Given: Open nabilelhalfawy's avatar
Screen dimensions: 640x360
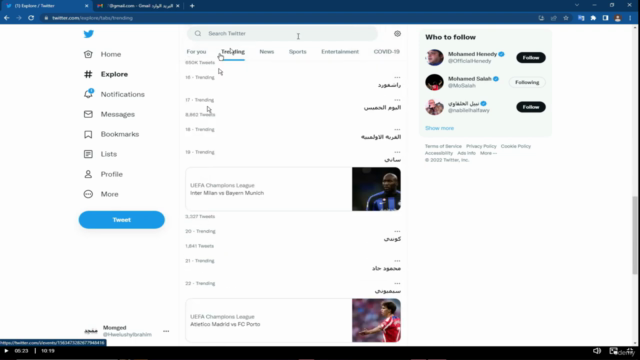Looking at the screenshot, I should click(x=434, y=107).
